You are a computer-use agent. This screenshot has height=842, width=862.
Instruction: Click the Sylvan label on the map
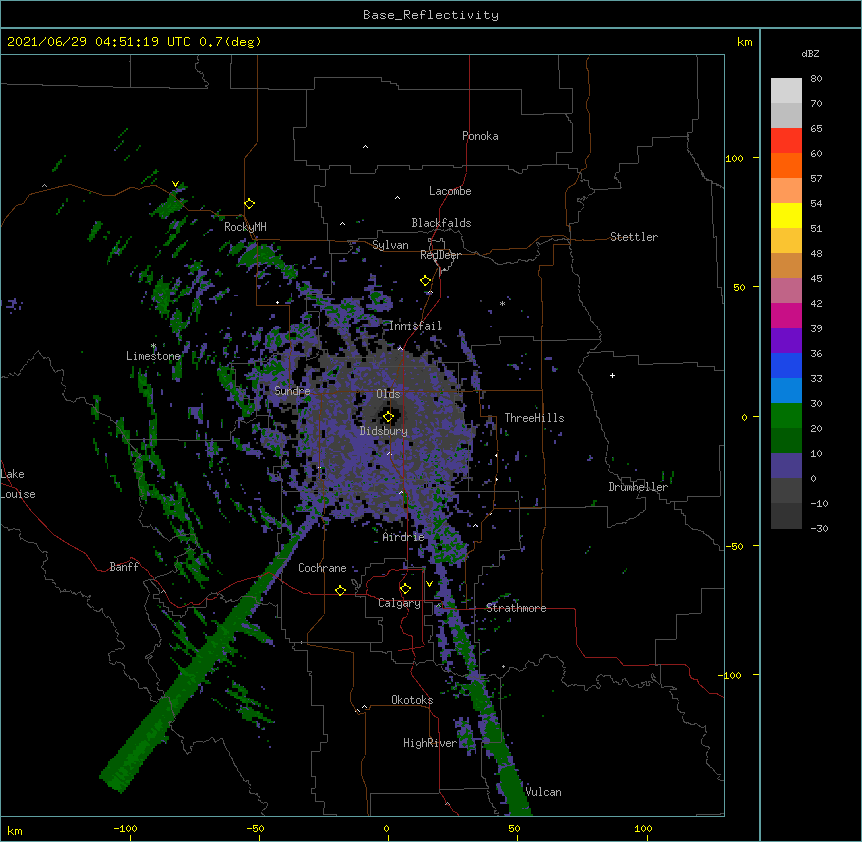pos(390,245)
